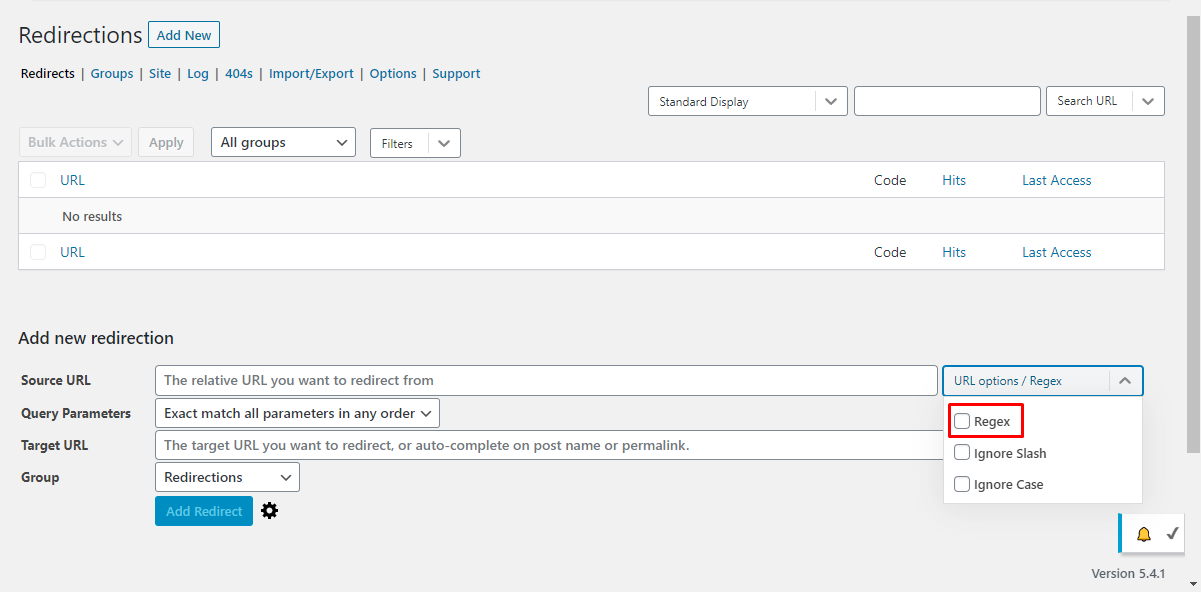Viewport: 1201px width, 592px height.
Task: Click the Add New button
Action: [184, 35]
